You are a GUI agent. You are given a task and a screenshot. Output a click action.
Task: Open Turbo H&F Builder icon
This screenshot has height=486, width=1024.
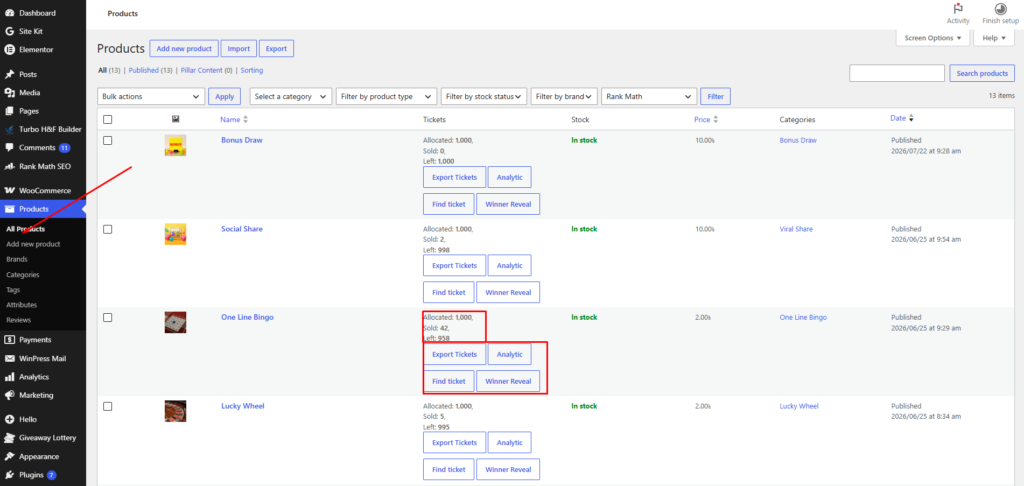pyautogui.click(x=10, y=129)
